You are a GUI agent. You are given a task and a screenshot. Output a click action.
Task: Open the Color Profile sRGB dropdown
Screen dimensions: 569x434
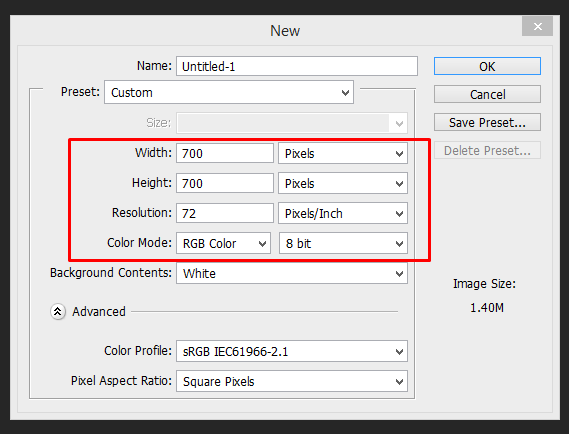point(292,351)
